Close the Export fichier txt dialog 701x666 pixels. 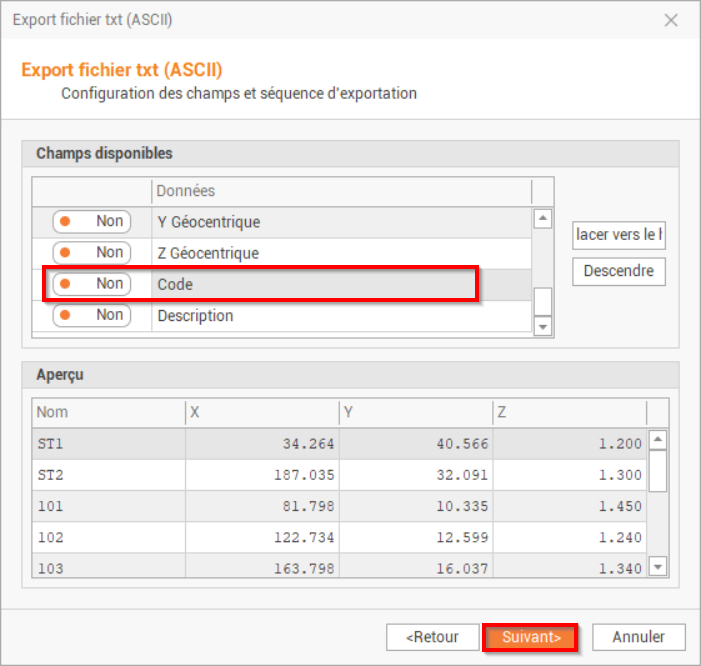pos(671,20)
